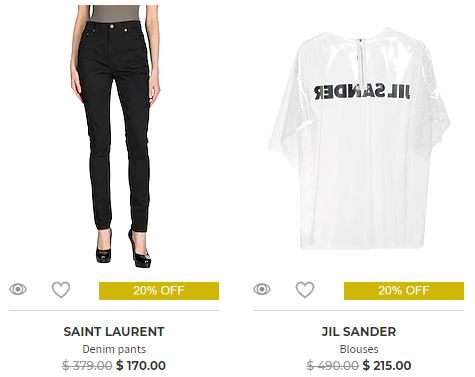Viewport: 475px width, 377px height.
Task: Select the Denim pants product description
Action: point(114,349)
